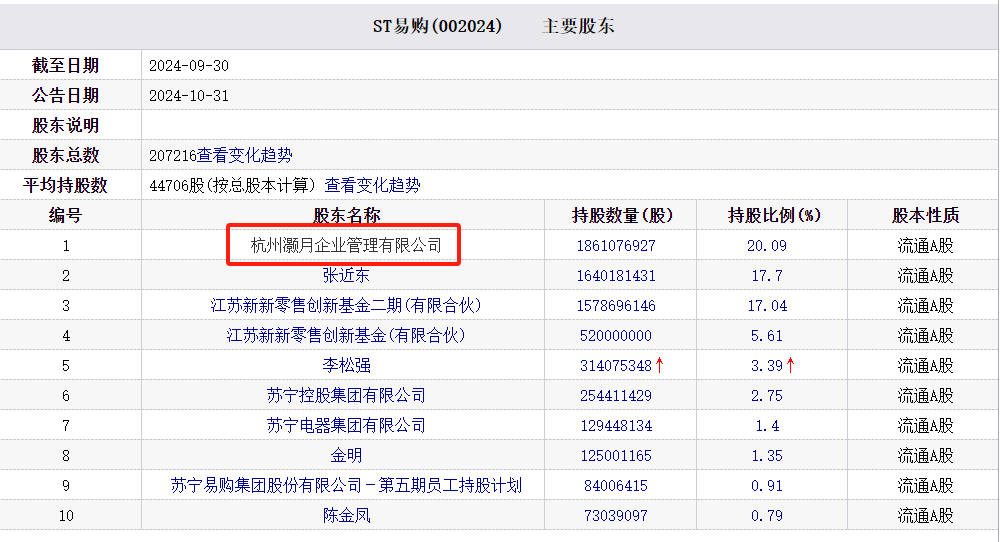This screenshot has width=1000, height=542.
Task: Open 江苏新新零售创新基金二期(有限合伙) link
Action: pos(346,305)
